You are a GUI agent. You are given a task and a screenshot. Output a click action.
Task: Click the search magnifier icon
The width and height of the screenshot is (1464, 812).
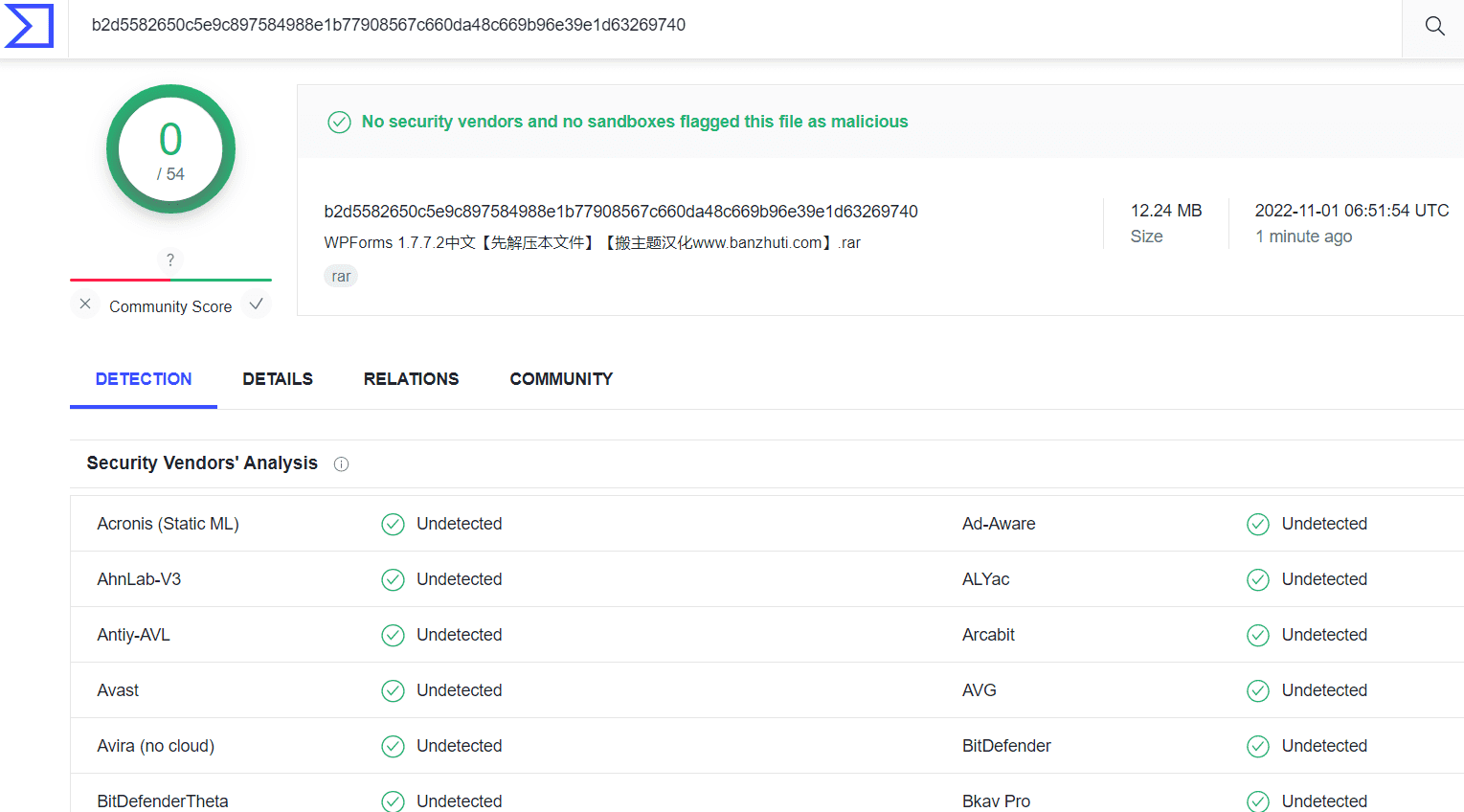(1434, 26)
